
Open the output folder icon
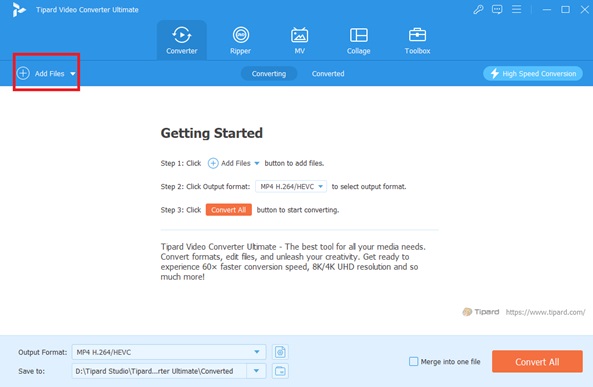280,371
